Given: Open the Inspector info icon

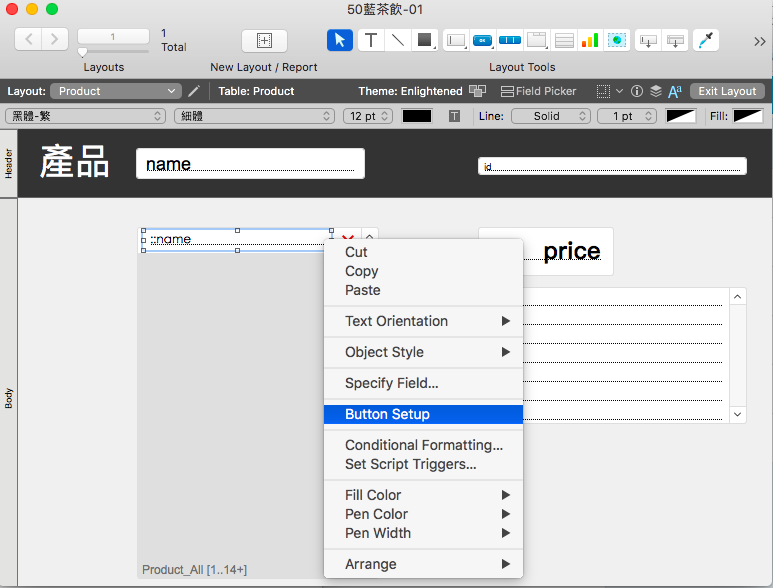Looking at the screenshot, I should (637, 91).
